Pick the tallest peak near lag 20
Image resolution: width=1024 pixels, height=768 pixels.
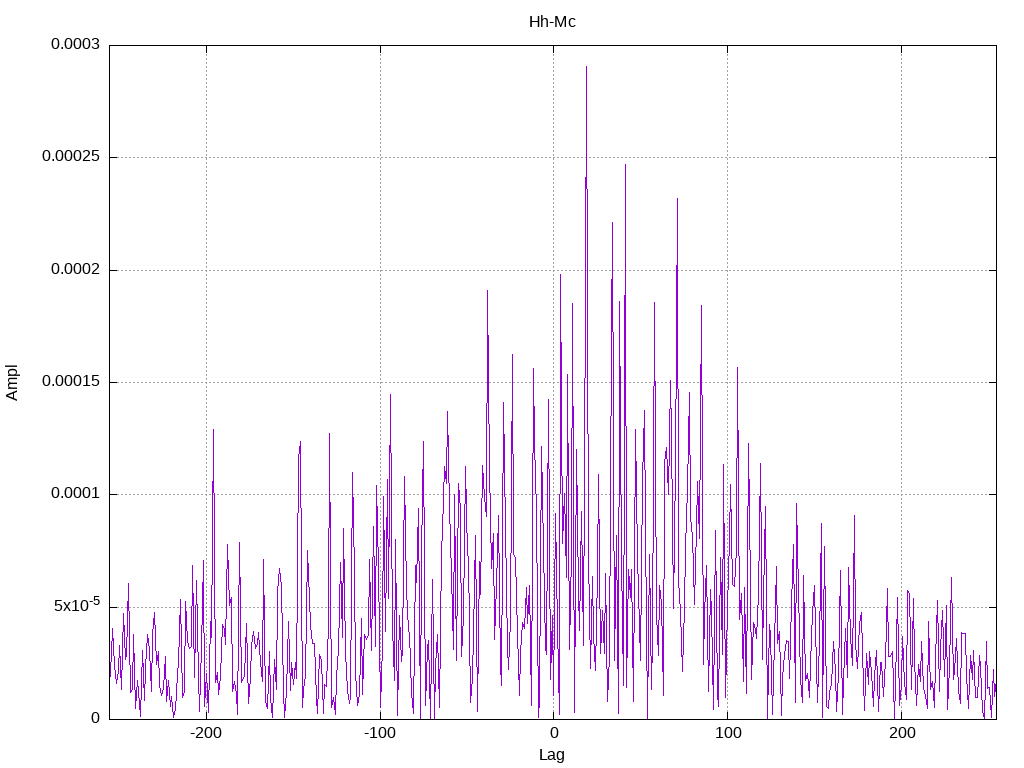586,67
